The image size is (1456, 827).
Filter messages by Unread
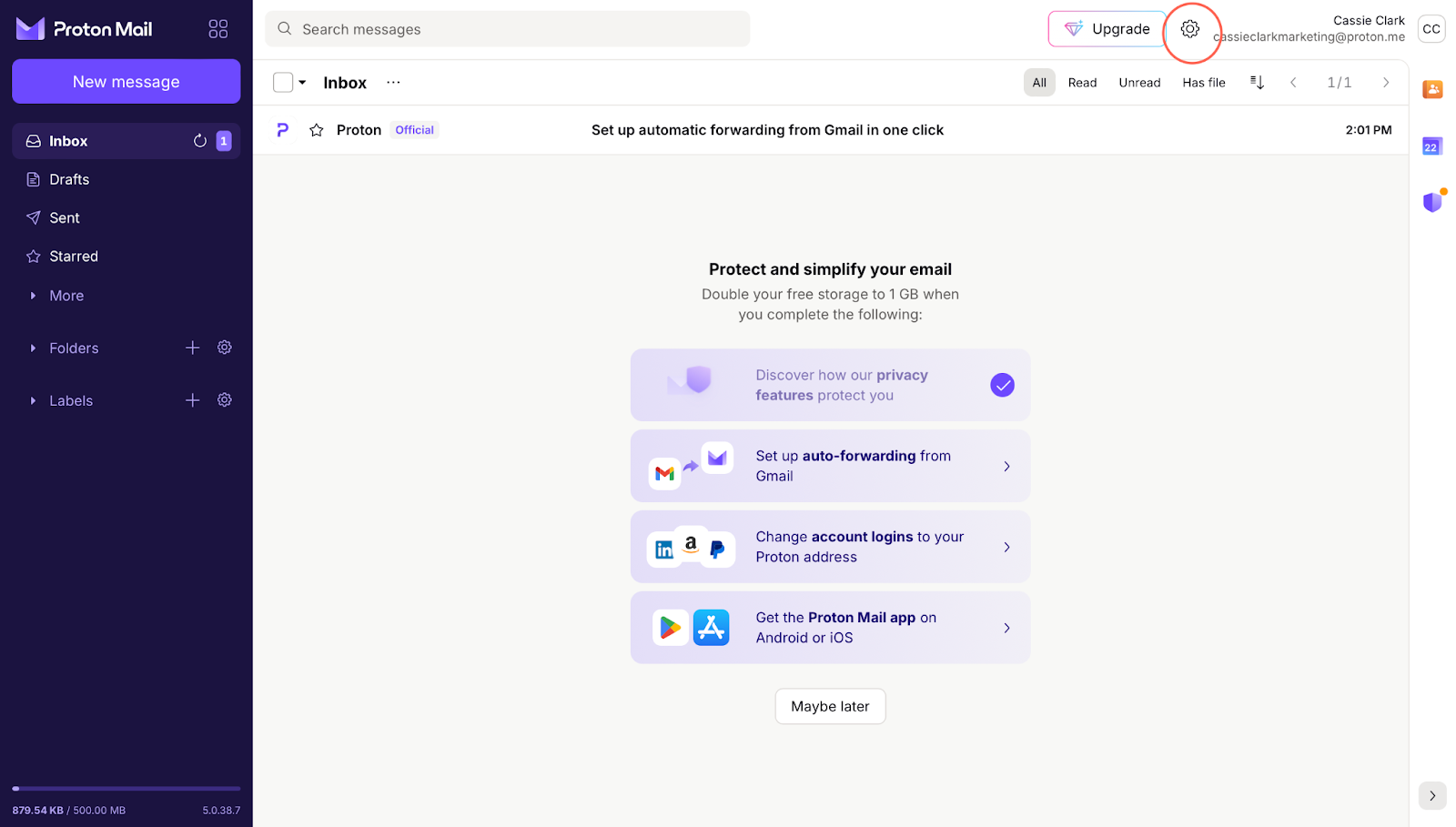1139,83
